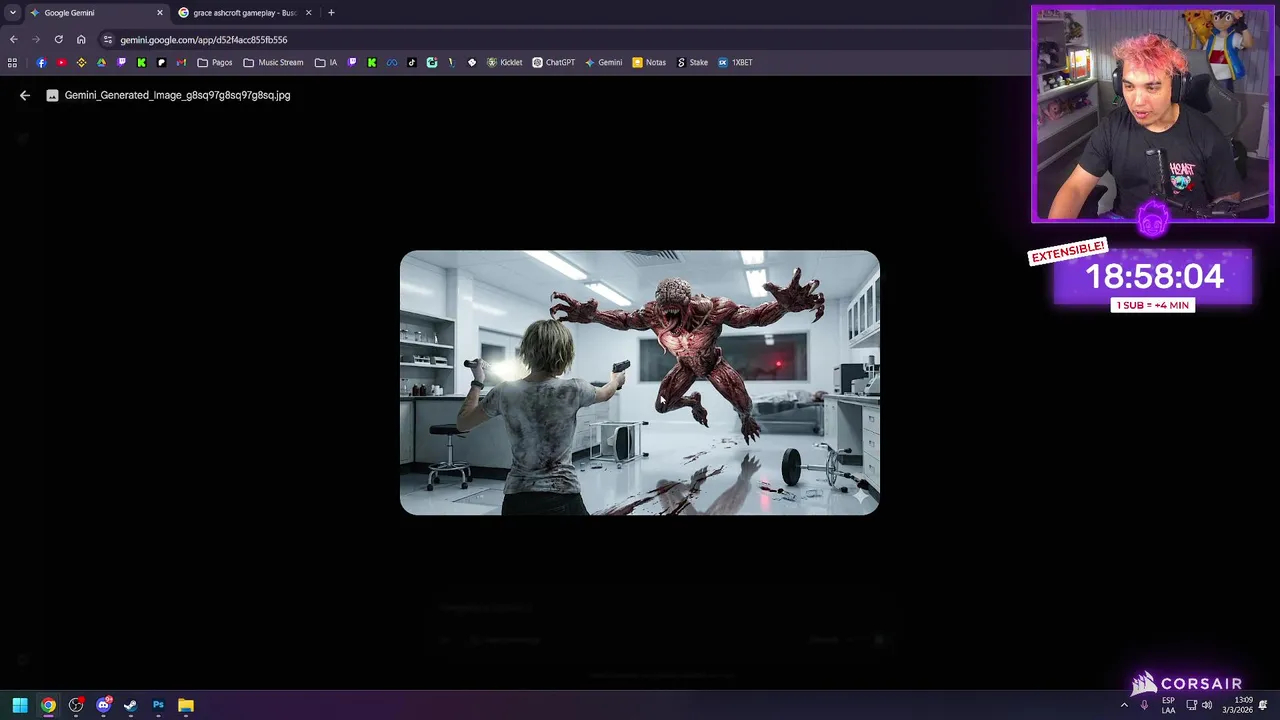Viewport: 1280px width, 720px height.
Task: Click the Gemini_Generated_Image file name text
Action: coord(177,95)
